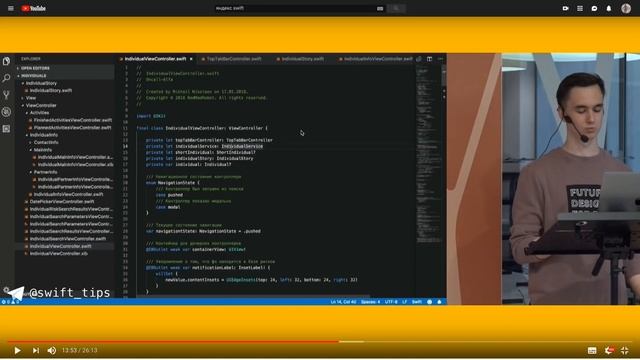
Task: Exit full screen mode
Action: (x=624, y=350)
